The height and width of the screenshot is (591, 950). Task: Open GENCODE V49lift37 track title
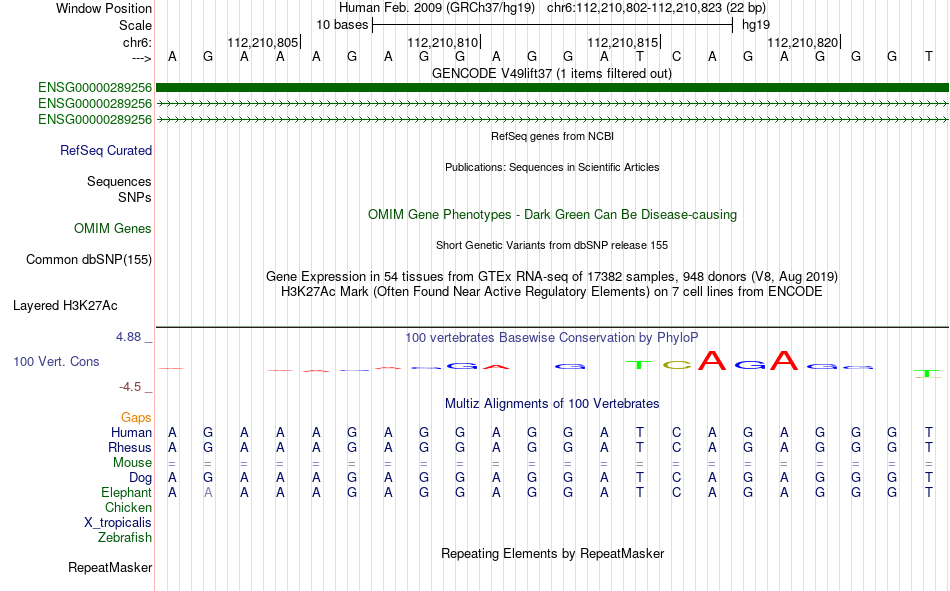tap(552, 73)
